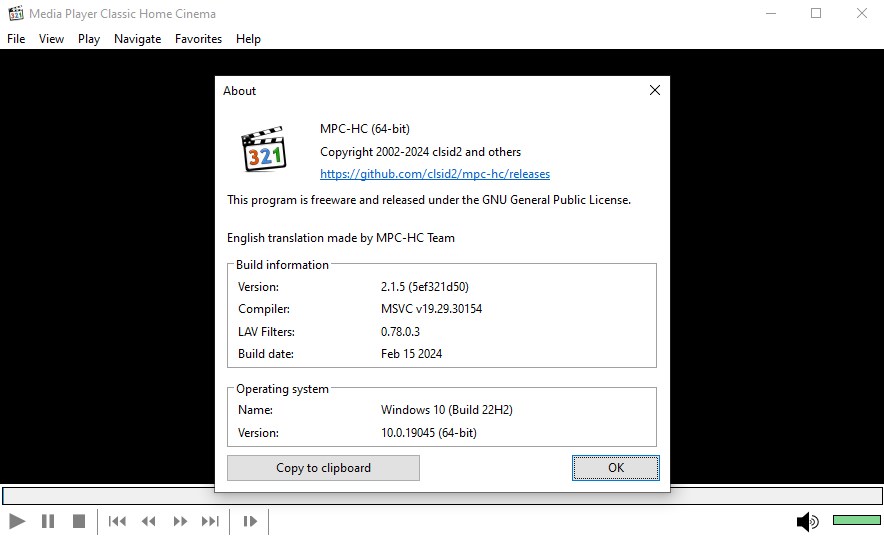The width and height of the screenshot is (884, 540).
Task: Open the Navigate menu
Action: click(x=138, y=39)
